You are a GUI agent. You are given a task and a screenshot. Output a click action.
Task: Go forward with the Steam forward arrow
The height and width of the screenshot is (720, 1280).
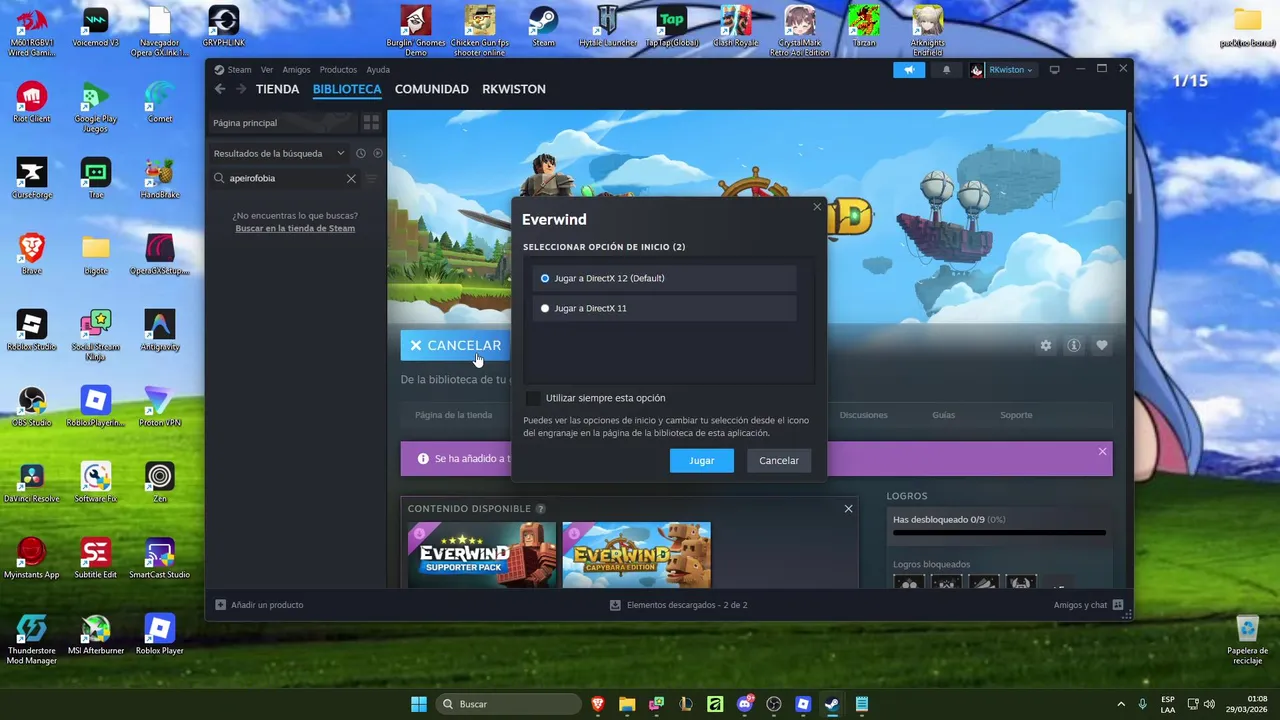pos(240,89)
